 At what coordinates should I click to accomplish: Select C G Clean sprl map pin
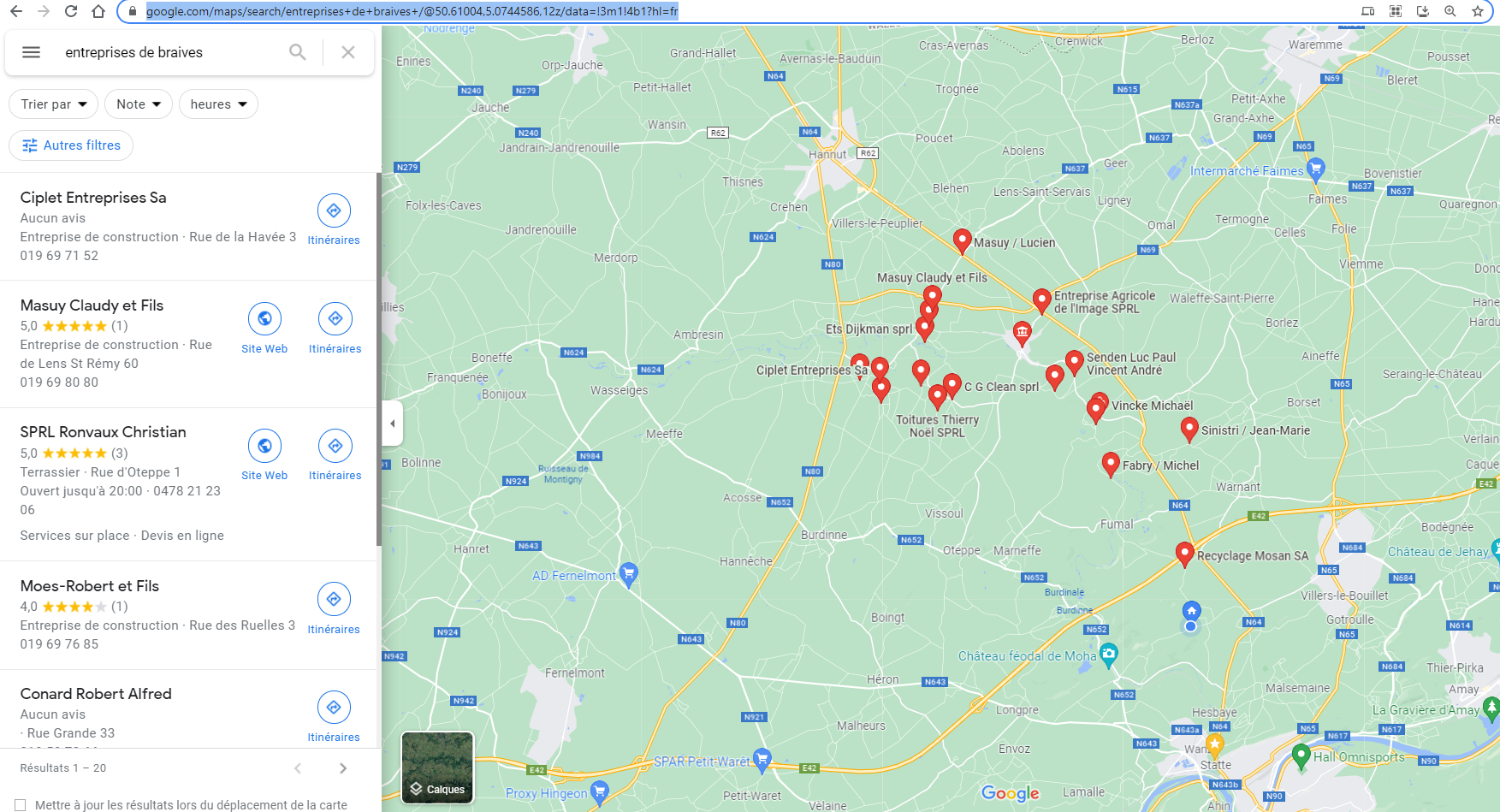pyautogui.click(x=952, y=387)
